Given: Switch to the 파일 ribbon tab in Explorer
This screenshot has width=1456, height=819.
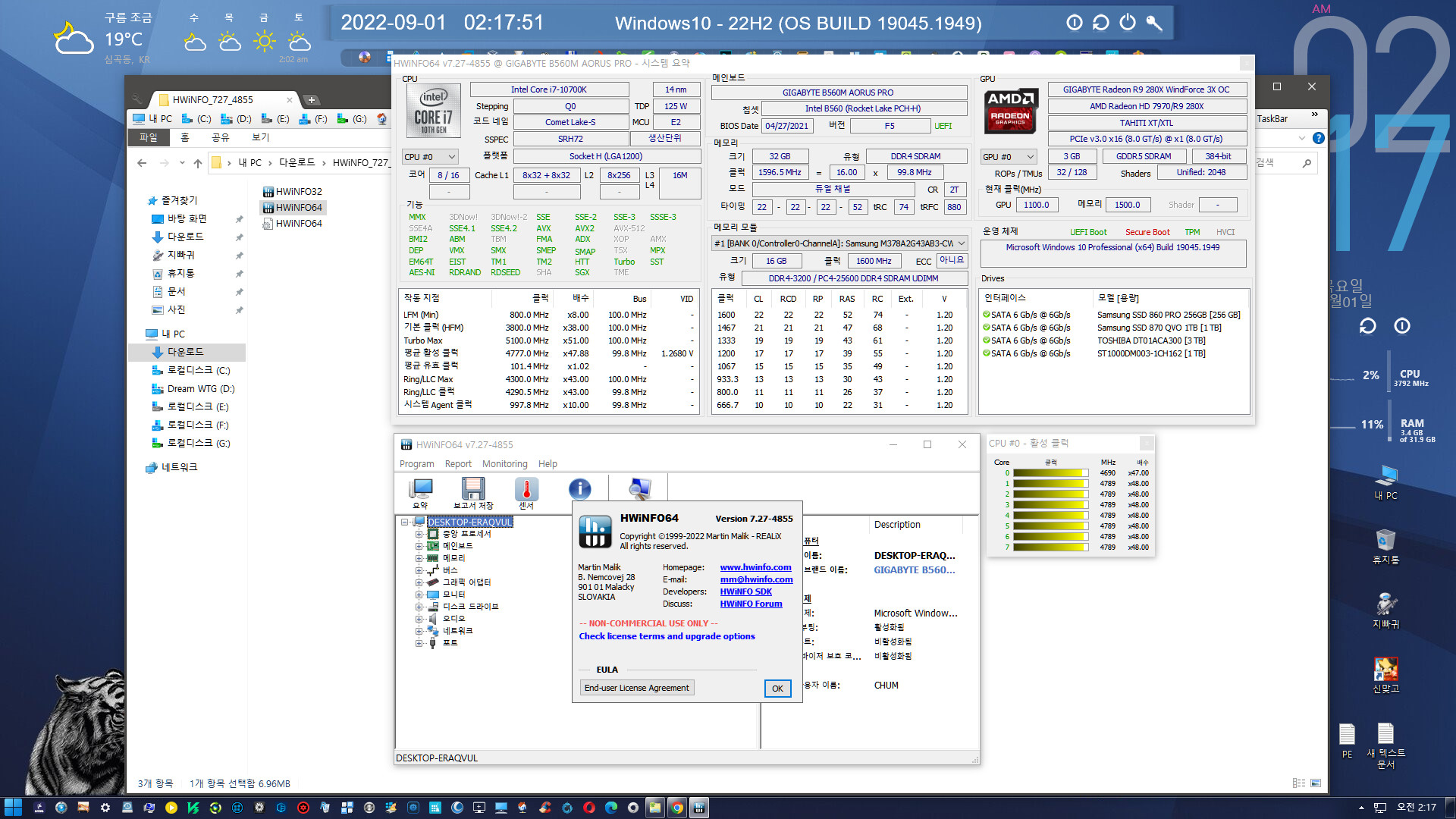Looking at the screenshot, I should [149, 138].
